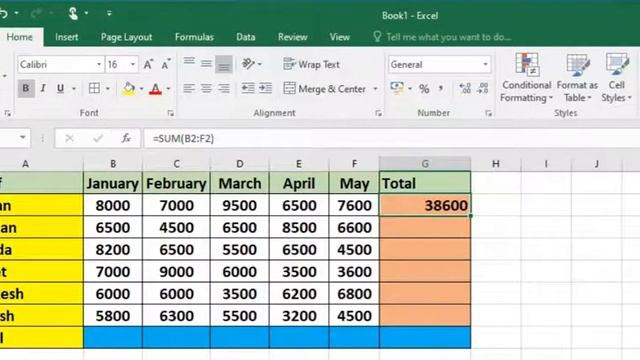Select cell containing 9000
Viewport: 640px width, 360px height.
tap(176, 271)
